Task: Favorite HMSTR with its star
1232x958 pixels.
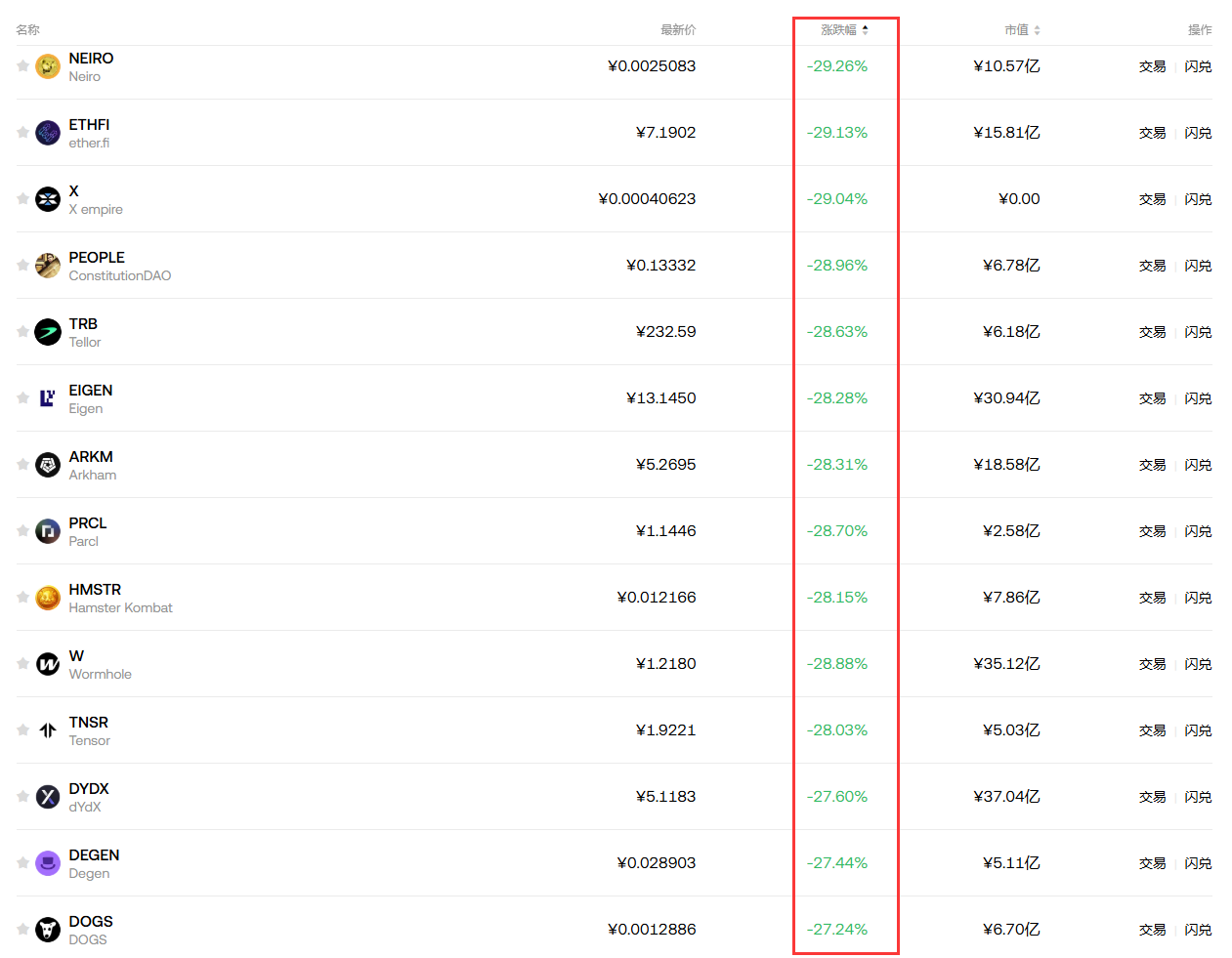Action: coord(22,597)
